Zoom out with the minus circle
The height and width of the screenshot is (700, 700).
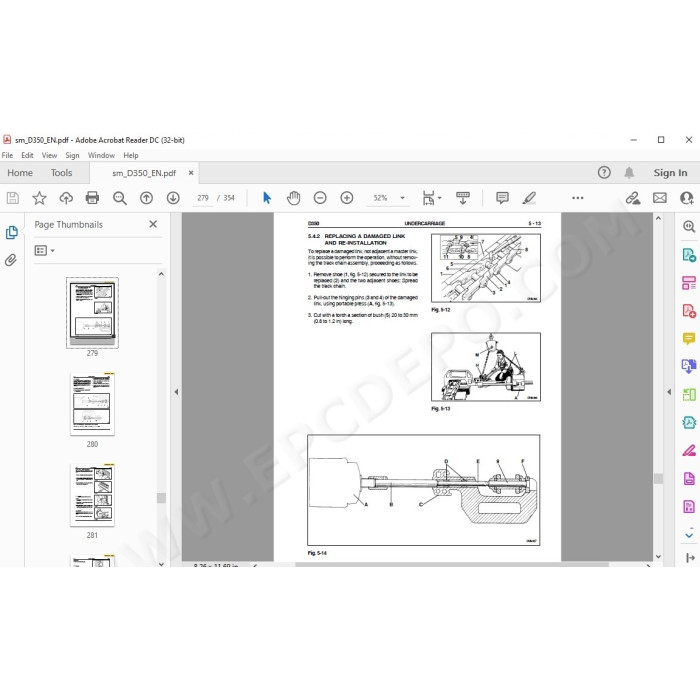point(320,198)
